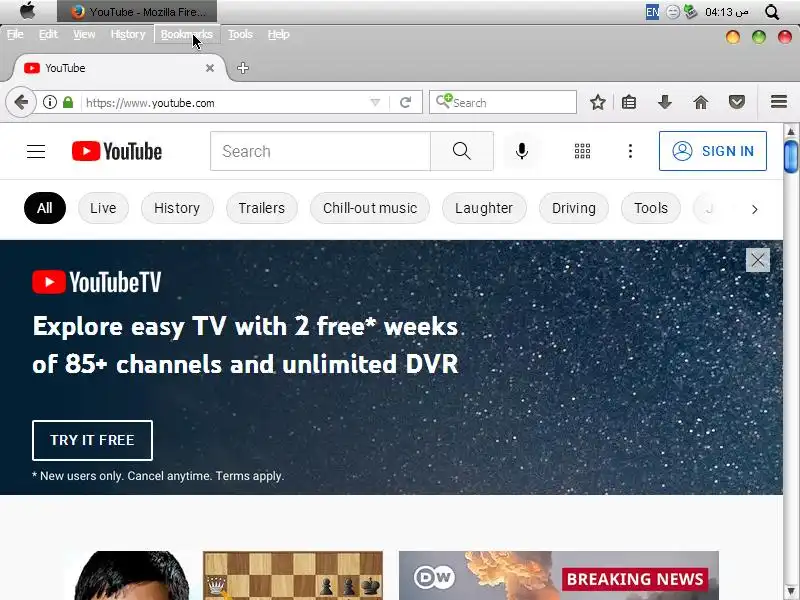This screenshot has width=800, height=600.
Task: Filter videos by Chill-out music chip
Action: point(370,208)
